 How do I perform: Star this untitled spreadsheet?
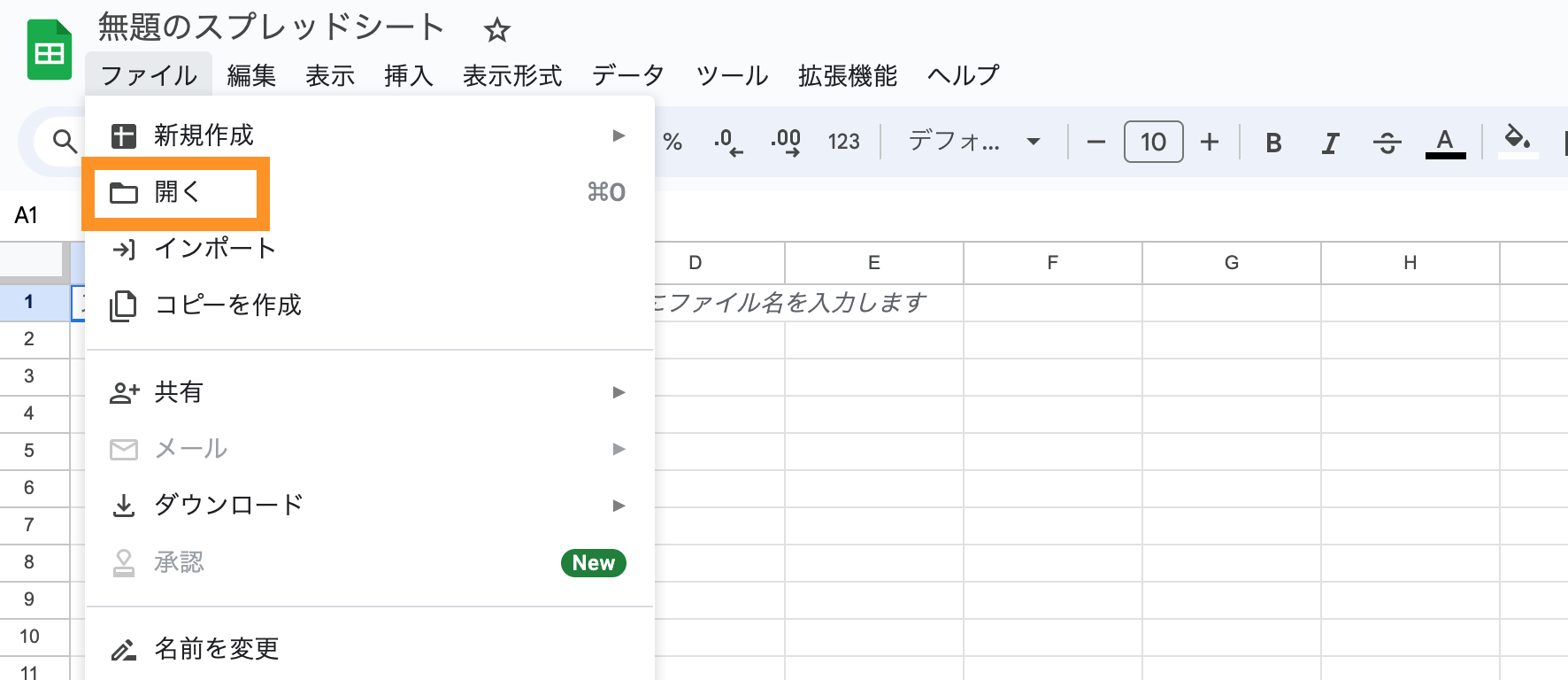pyautogui.click(x=497, y=31)
